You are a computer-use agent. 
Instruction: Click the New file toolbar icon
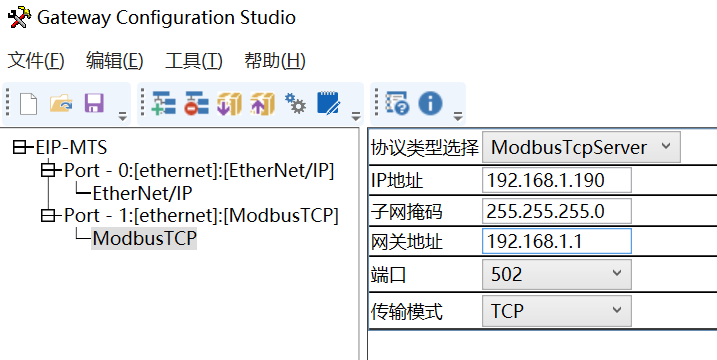[28, 103]
